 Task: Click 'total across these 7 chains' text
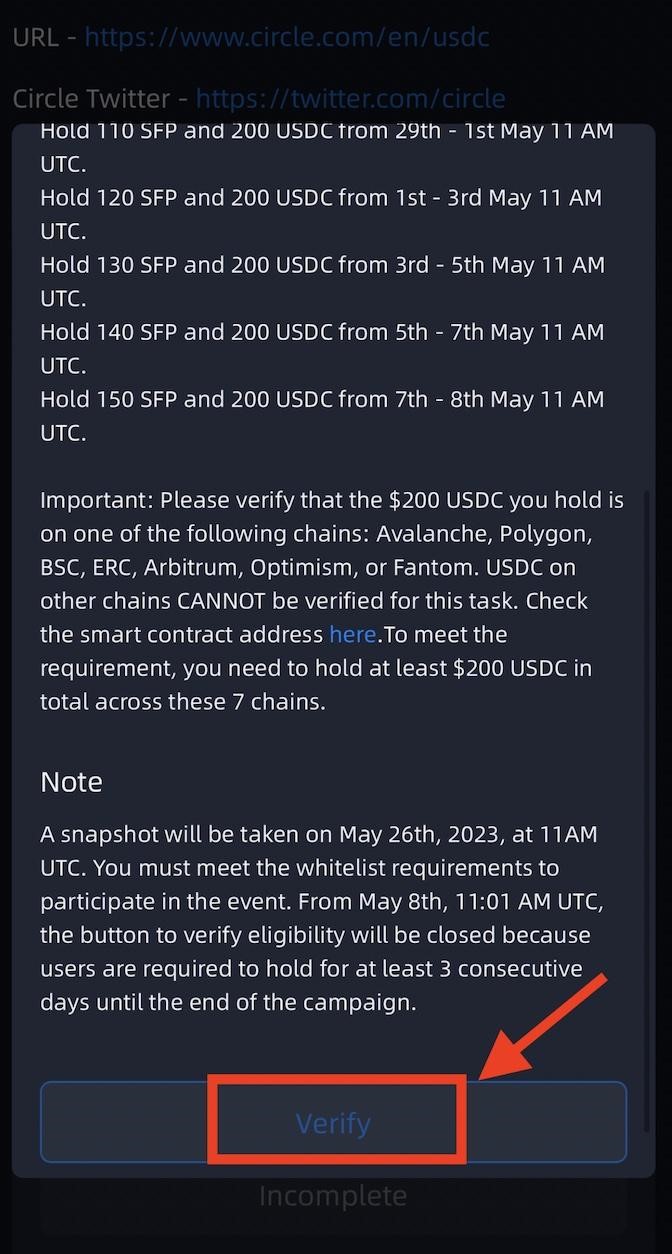coord(181,701)
